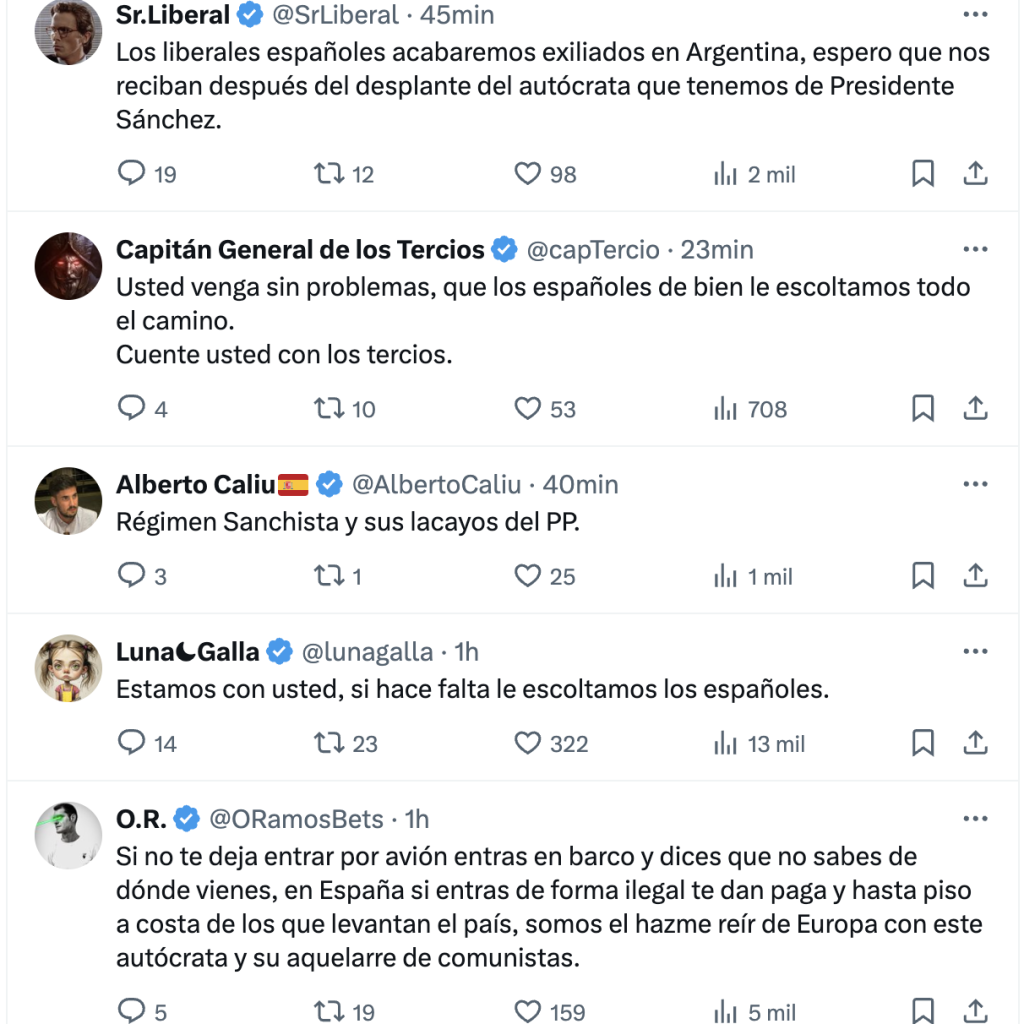Reply to Alberto Caliu's tweet
This screenshot has width=1024, height=1024.
(x=132, y=576)
